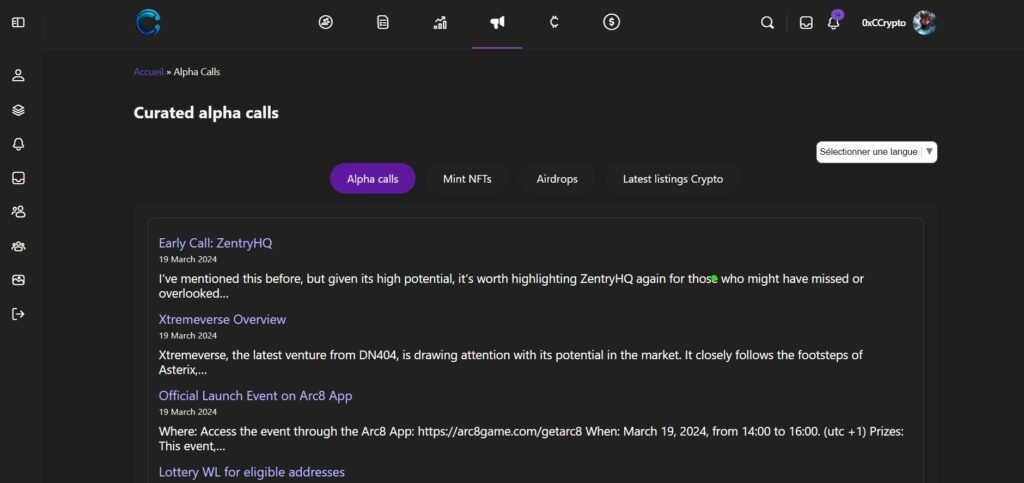Open the megaphone alpha calls nav icon
This screenshot has height=483, width=1024.
[497, 23]
